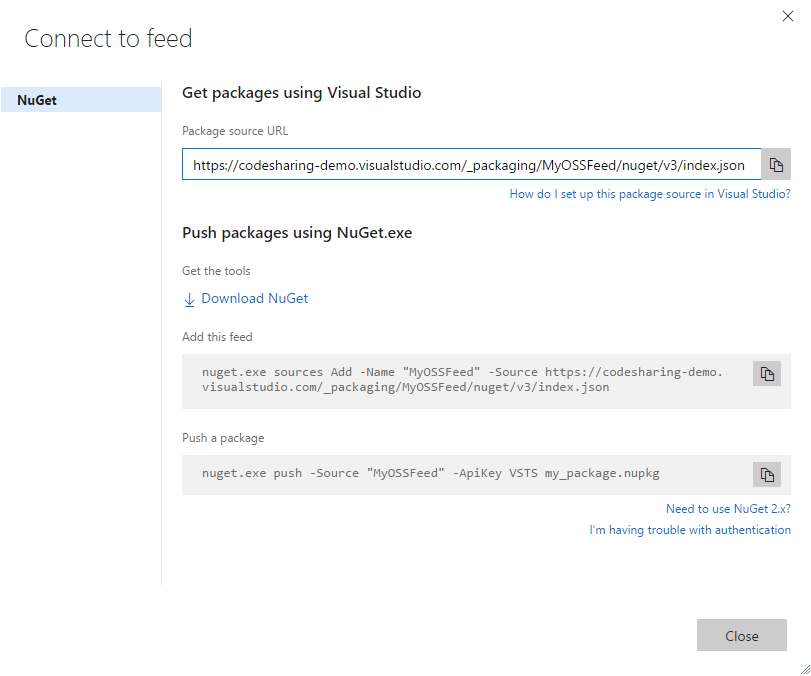Screen dimensions: 811x676
Task: Click the 'Get the tools' label
Action: click(x=216, y=271)
